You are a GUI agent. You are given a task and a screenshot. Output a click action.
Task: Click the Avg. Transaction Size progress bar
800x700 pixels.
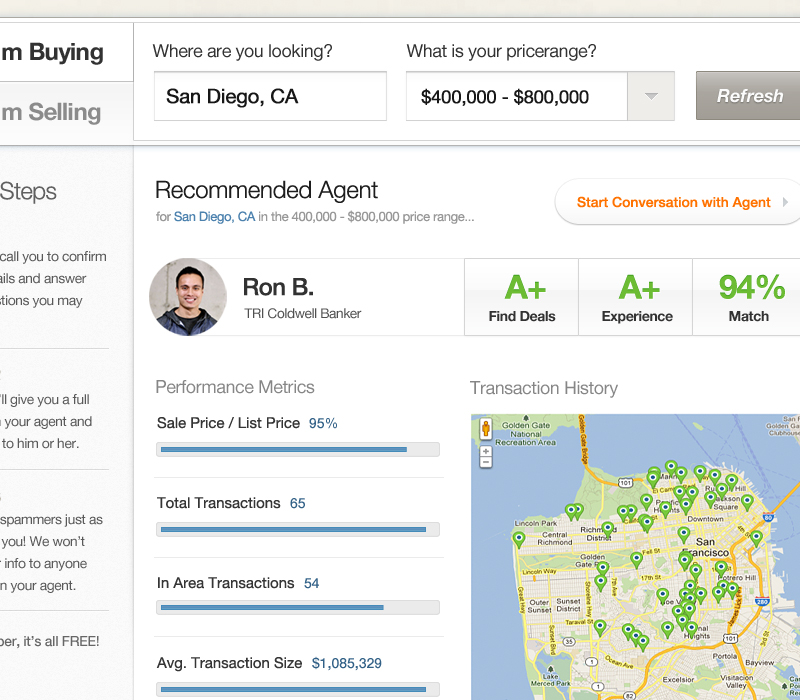[x=298, y=689]
